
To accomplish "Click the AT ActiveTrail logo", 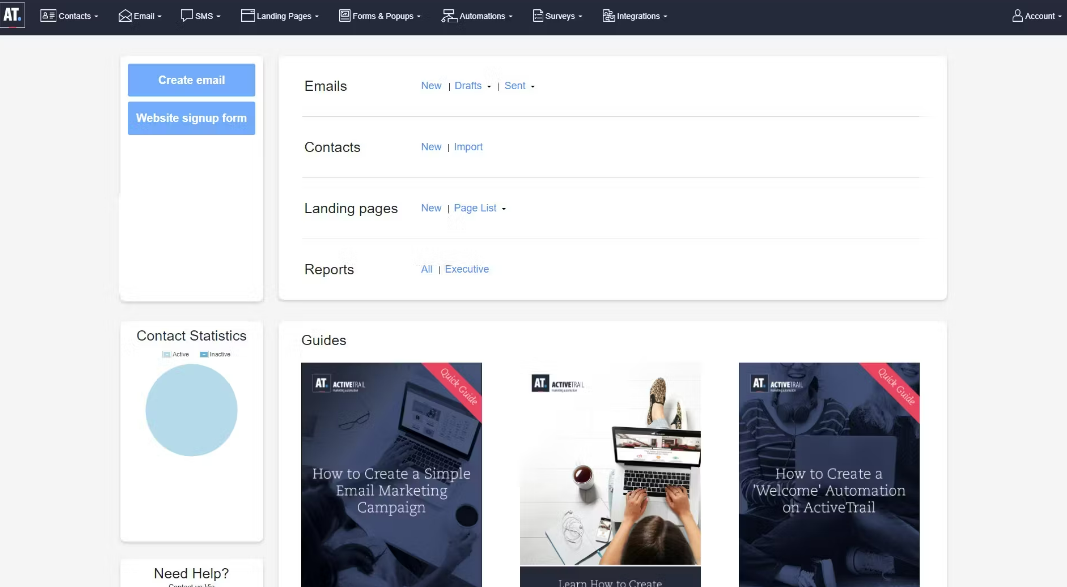I will click(x=12, y=15).
